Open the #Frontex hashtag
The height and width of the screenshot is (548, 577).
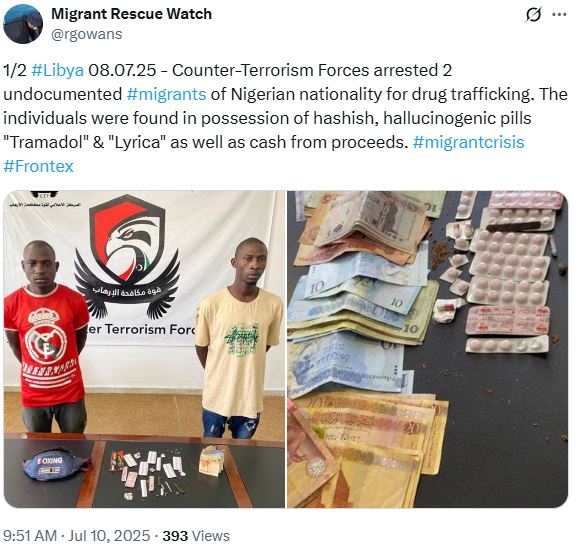coord(39,166)
